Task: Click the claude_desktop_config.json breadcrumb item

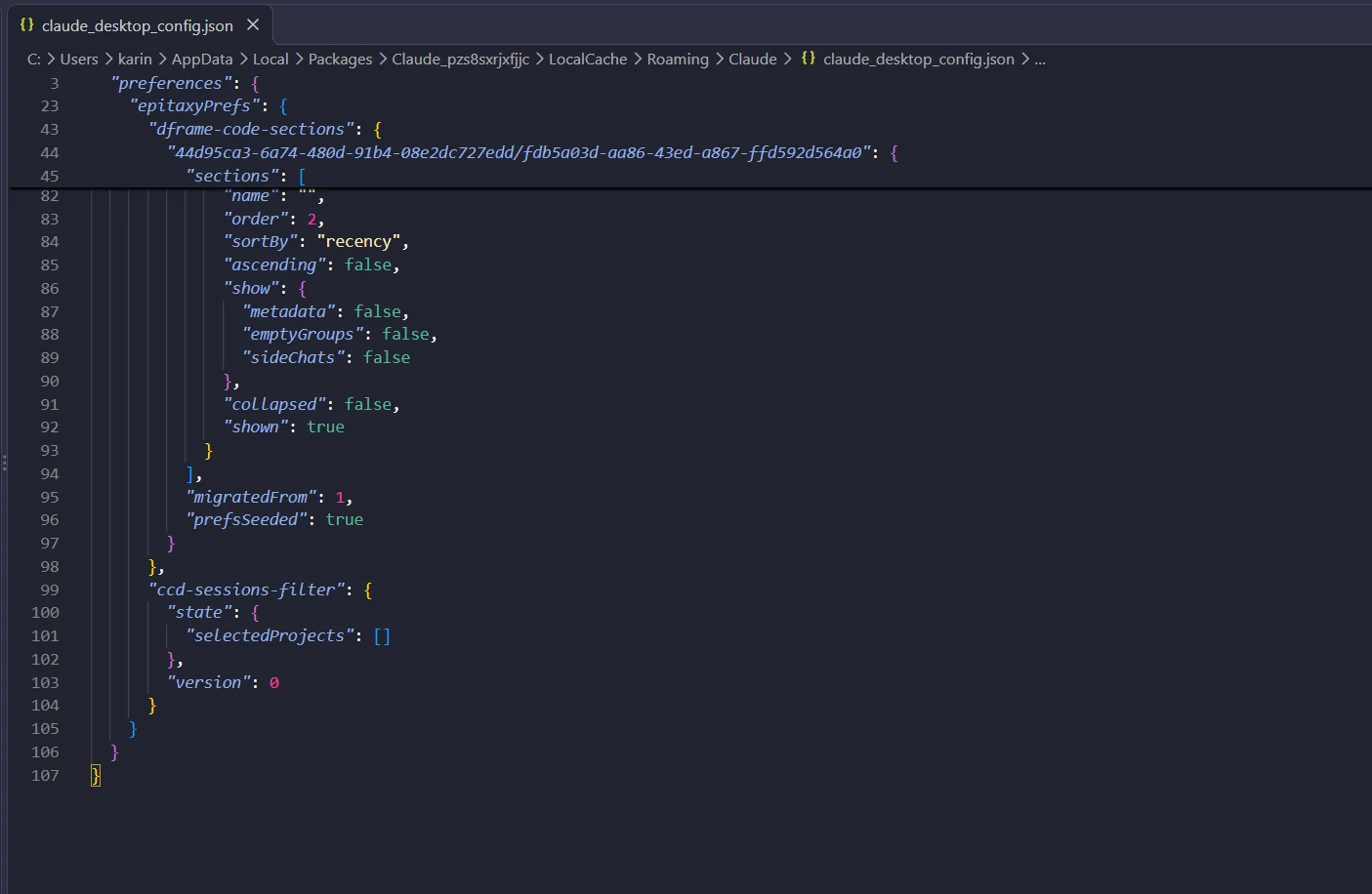Action: pyautogui.click(x=919, y=59)
